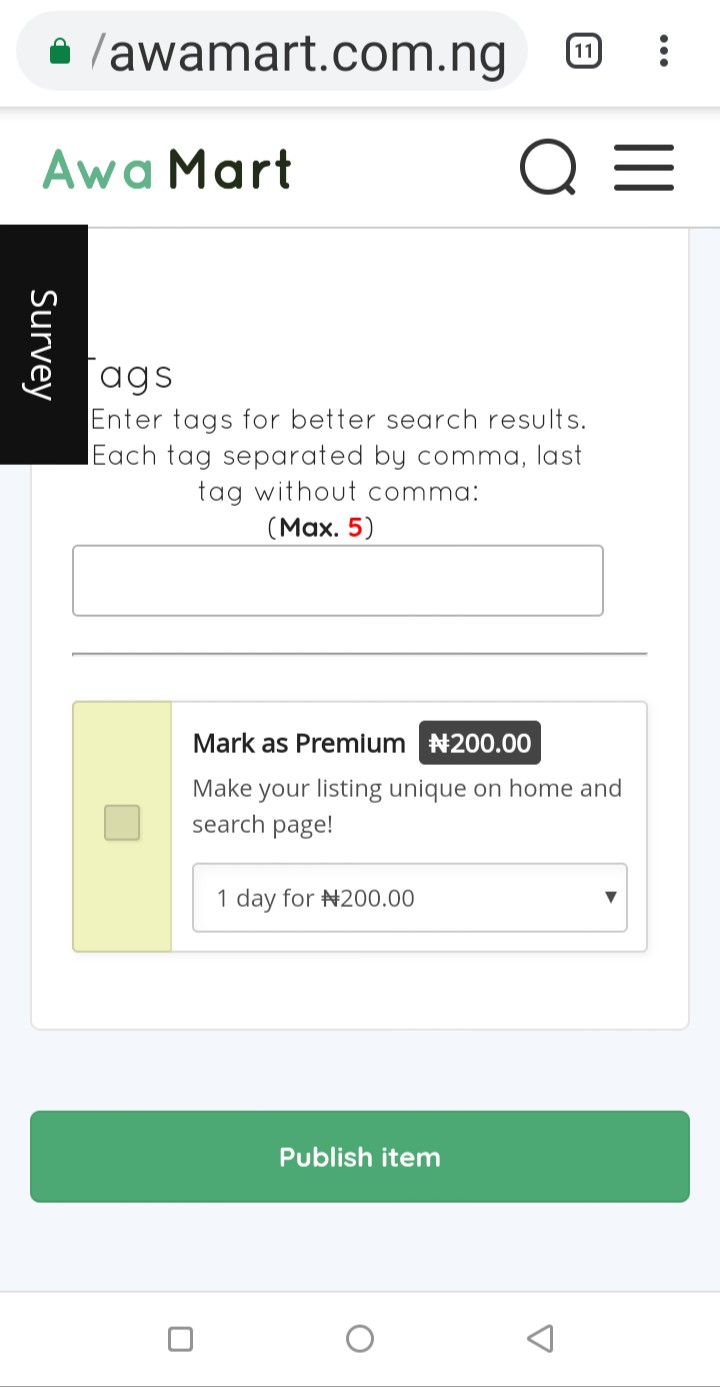Tap the browser tab switcher showing 11

584,50
